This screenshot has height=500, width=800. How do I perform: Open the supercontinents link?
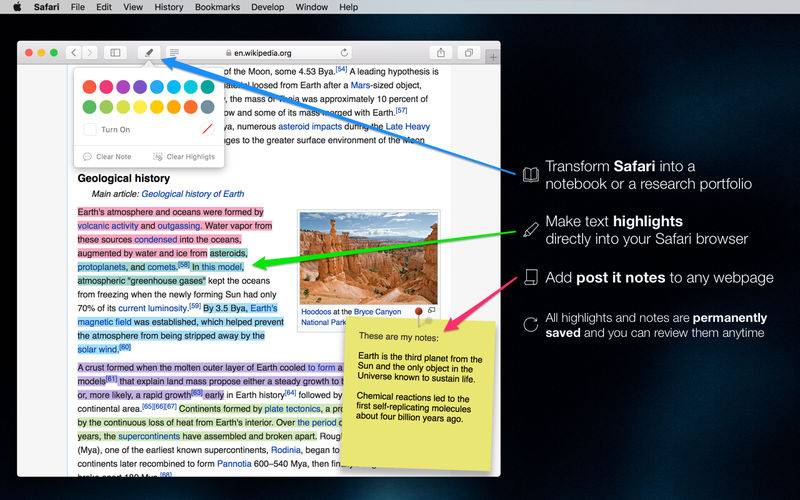(149, 436)
